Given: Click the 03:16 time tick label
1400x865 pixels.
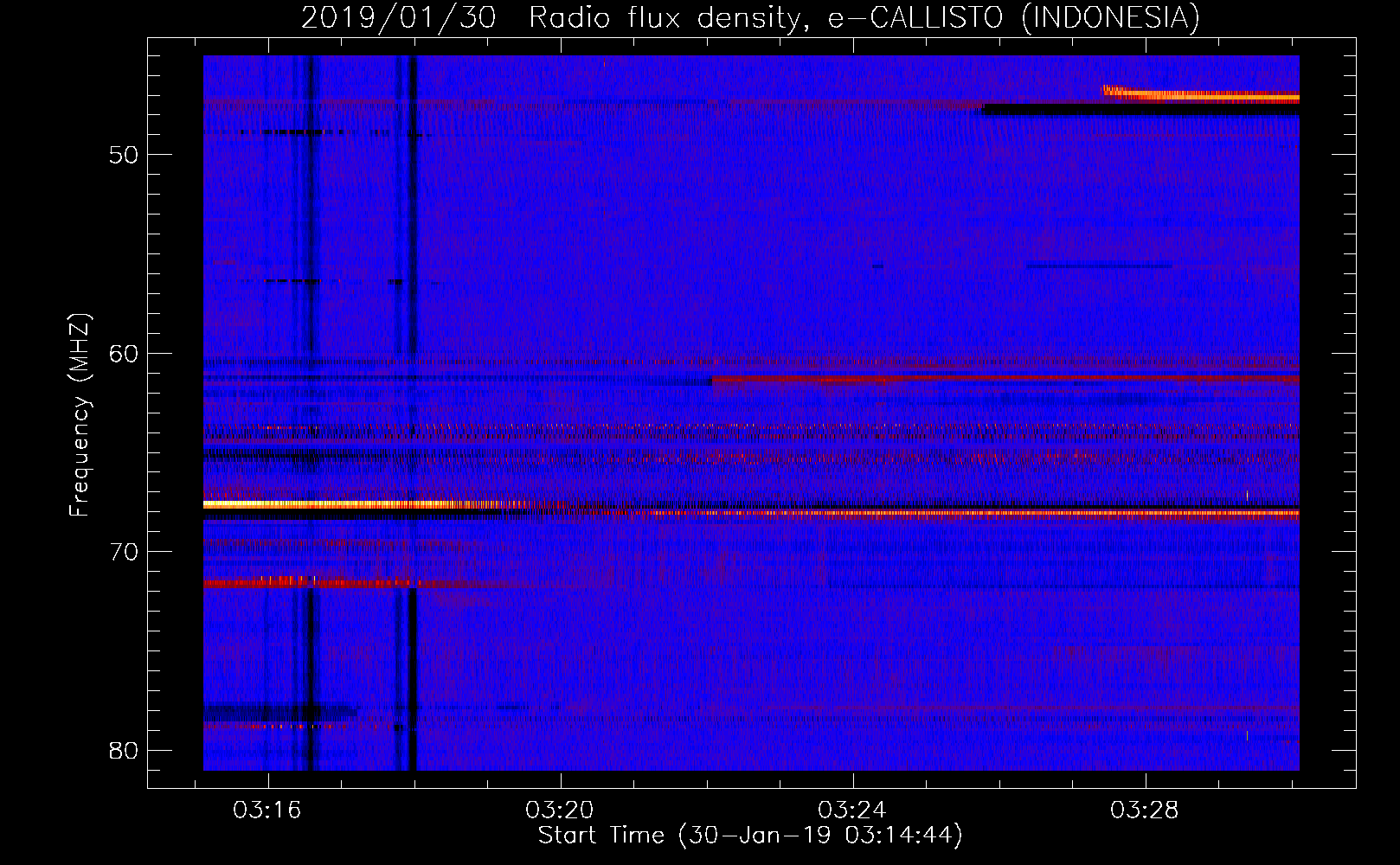Looking at the screenshot, I should click(x=267, y=810).
